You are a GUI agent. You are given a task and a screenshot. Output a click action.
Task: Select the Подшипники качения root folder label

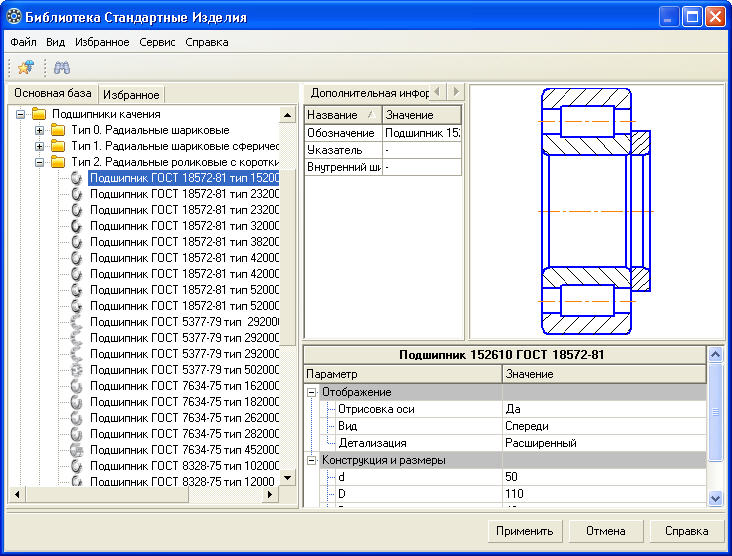point(106,114)
